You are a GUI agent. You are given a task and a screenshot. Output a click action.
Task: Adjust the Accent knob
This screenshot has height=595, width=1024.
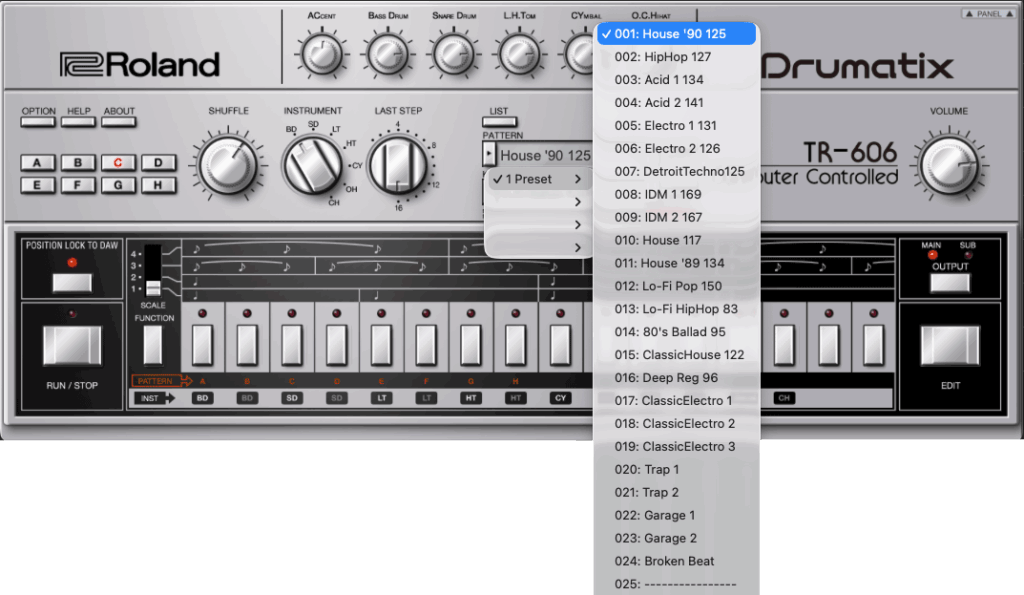(321, 54)
